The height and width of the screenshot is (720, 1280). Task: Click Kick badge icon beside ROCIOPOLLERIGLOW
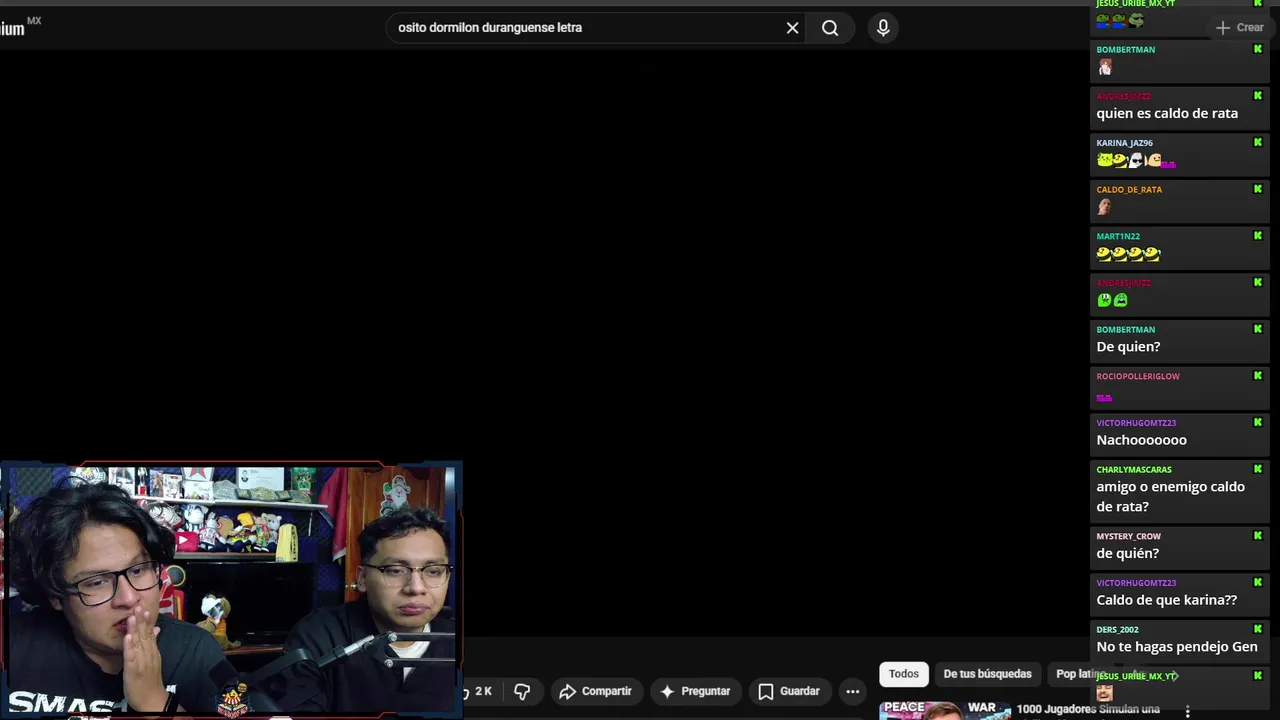tap(1258, 376)
